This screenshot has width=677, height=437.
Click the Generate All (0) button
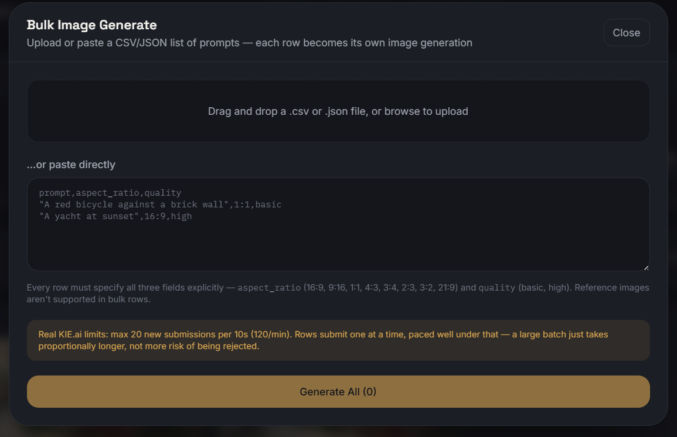(x=338, y=392)
